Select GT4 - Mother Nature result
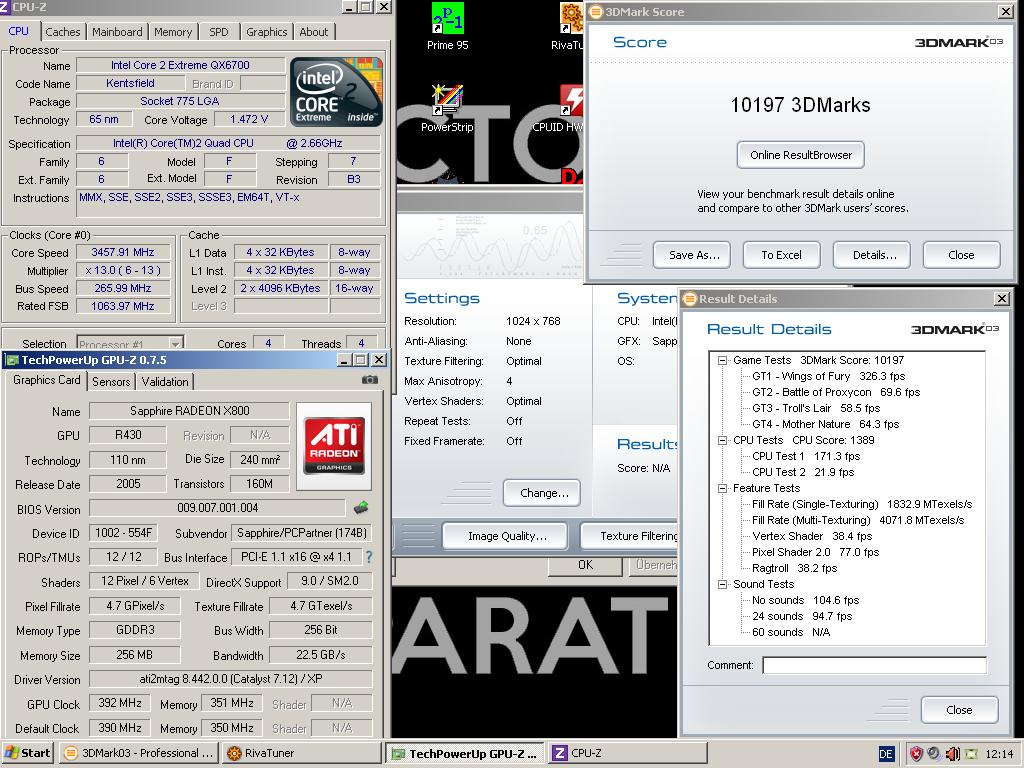The width and height of the screenshot is (1024, 768). pos(825,424)
